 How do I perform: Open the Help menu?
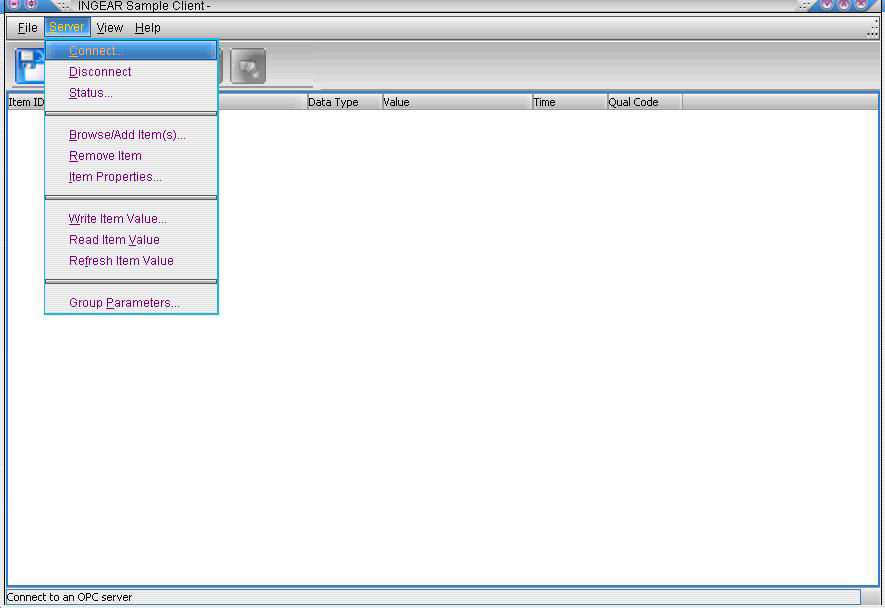tap(147, 28)
